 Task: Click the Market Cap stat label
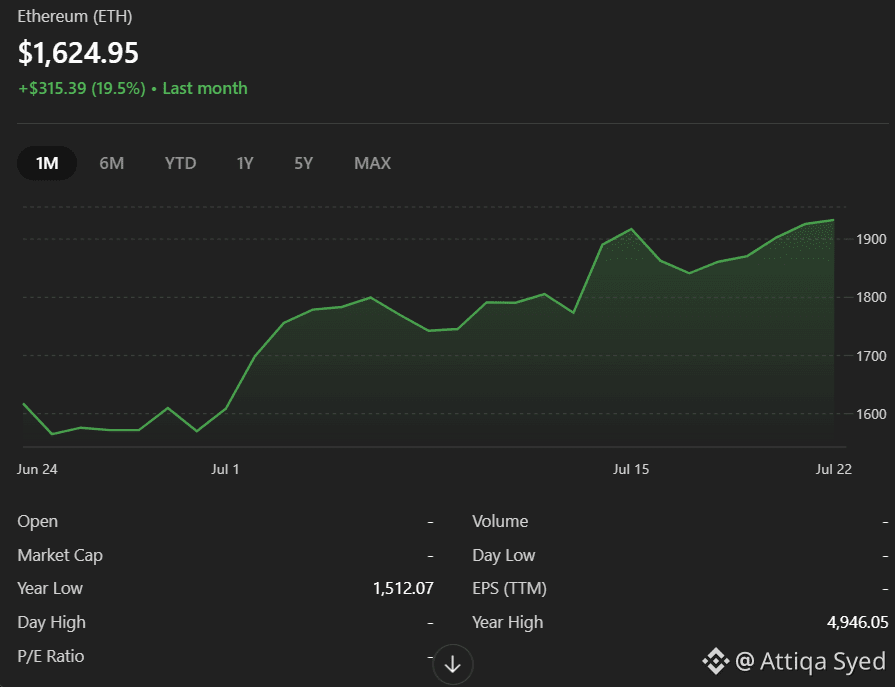[x=60, y=555]
